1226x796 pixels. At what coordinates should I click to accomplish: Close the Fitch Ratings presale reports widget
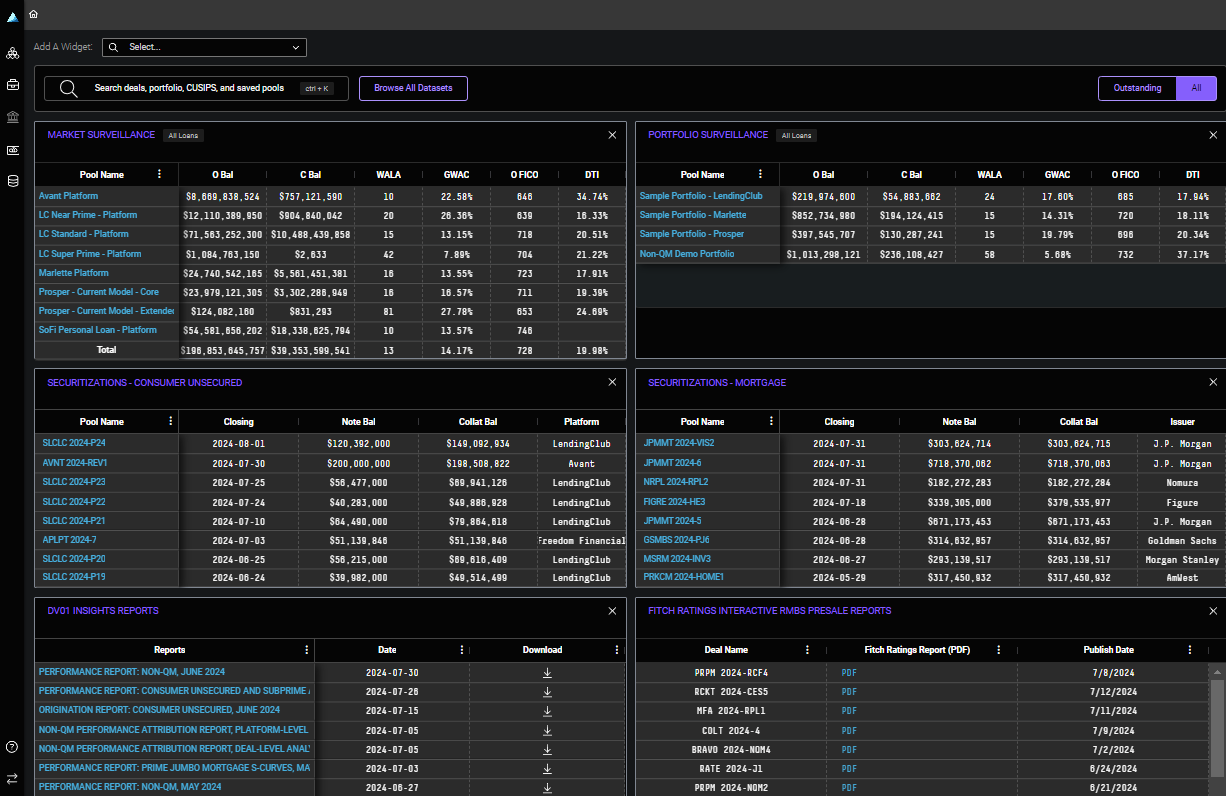click(x=1213, y=611)
